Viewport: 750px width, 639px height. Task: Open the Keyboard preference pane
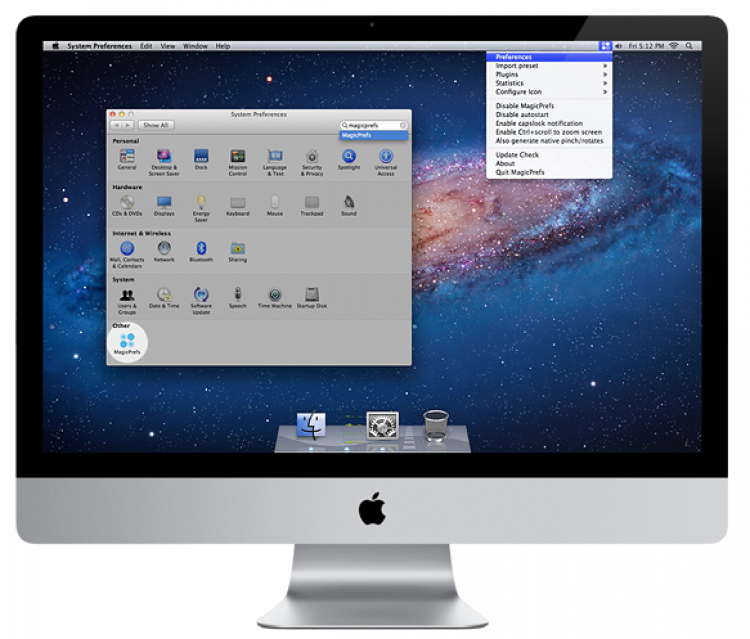click(238, 206)
